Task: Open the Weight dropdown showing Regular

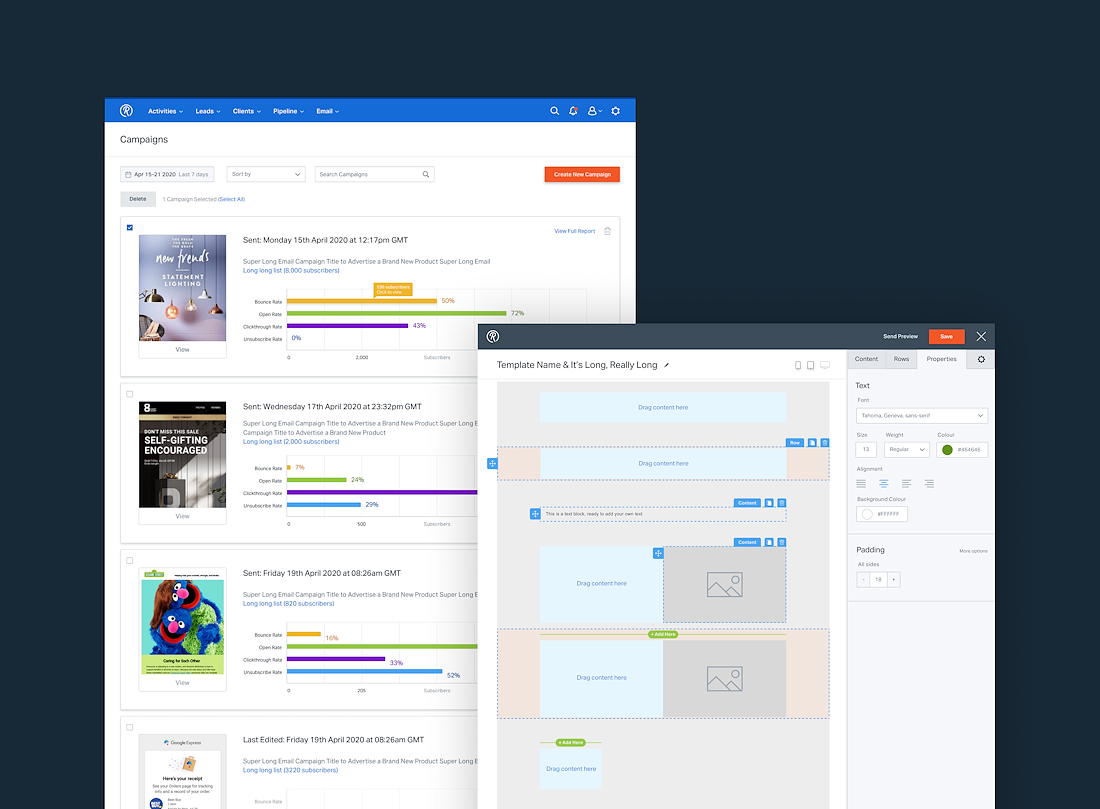Action: pyautogui.click(x=907, y=450)
